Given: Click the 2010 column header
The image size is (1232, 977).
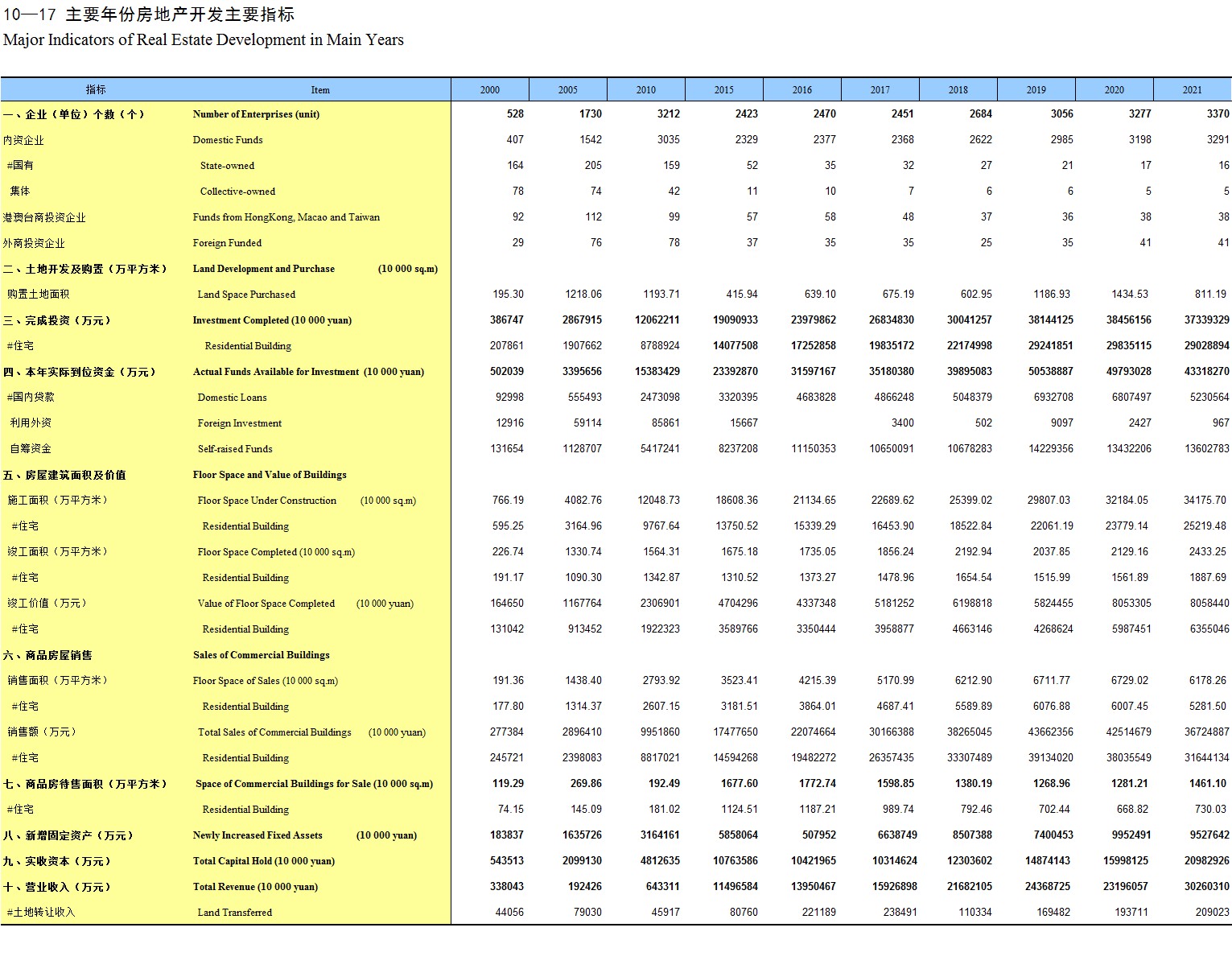Looking at the screenshot, I should tap(646, 89).
